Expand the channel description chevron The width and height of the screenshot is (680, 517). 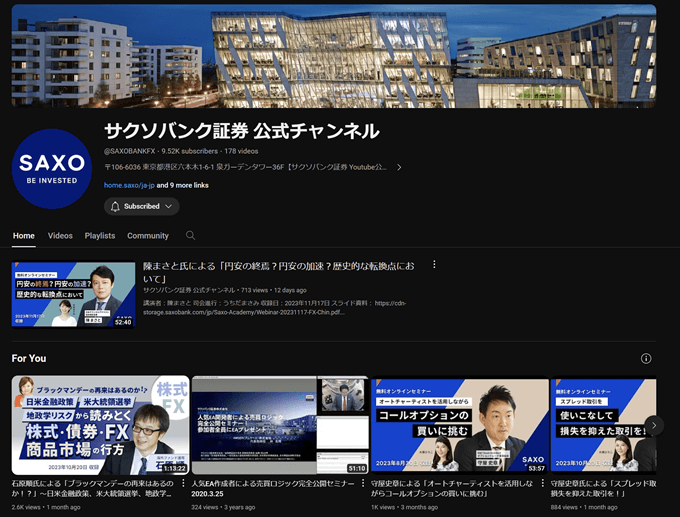click(x=399, y=167)
